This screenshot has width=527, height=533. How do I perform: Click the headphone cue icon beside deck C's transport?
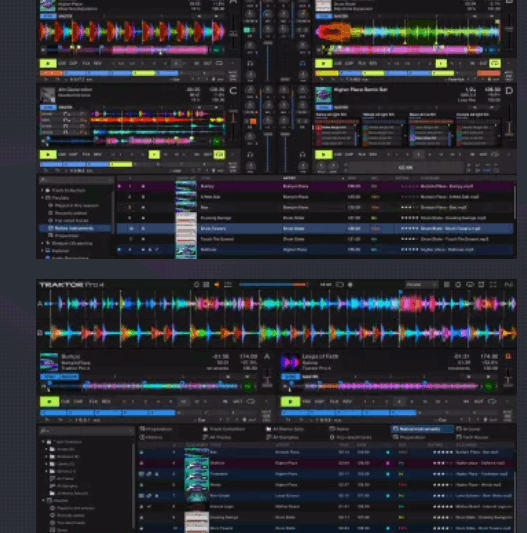click(x=250, y=155)
